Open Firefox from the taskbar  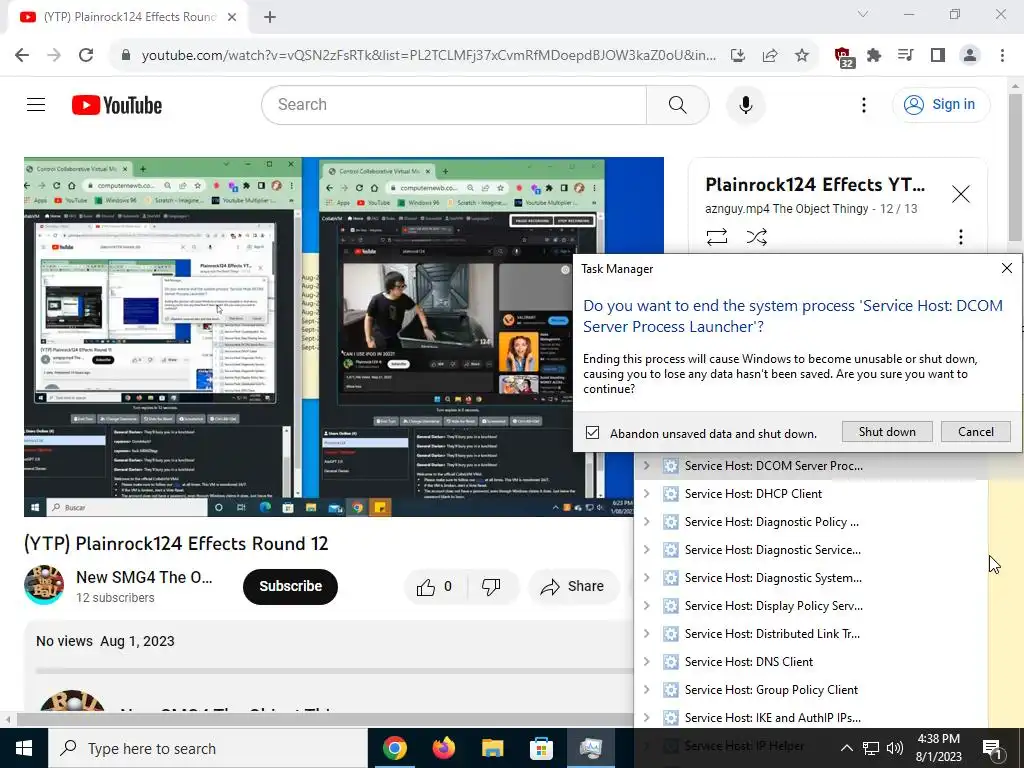[x=443, y=748]
